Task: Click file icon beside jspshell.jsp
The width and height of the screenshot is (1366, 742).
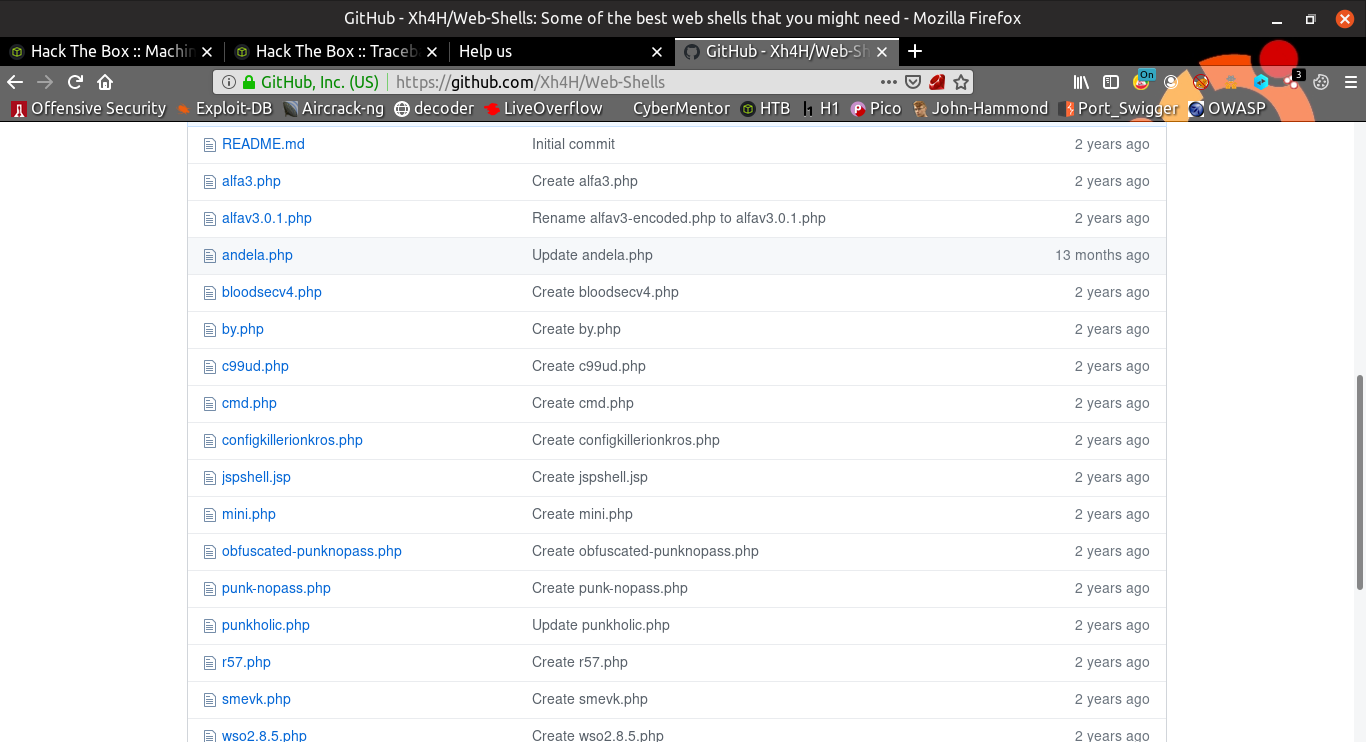Action: coord(210,478)
